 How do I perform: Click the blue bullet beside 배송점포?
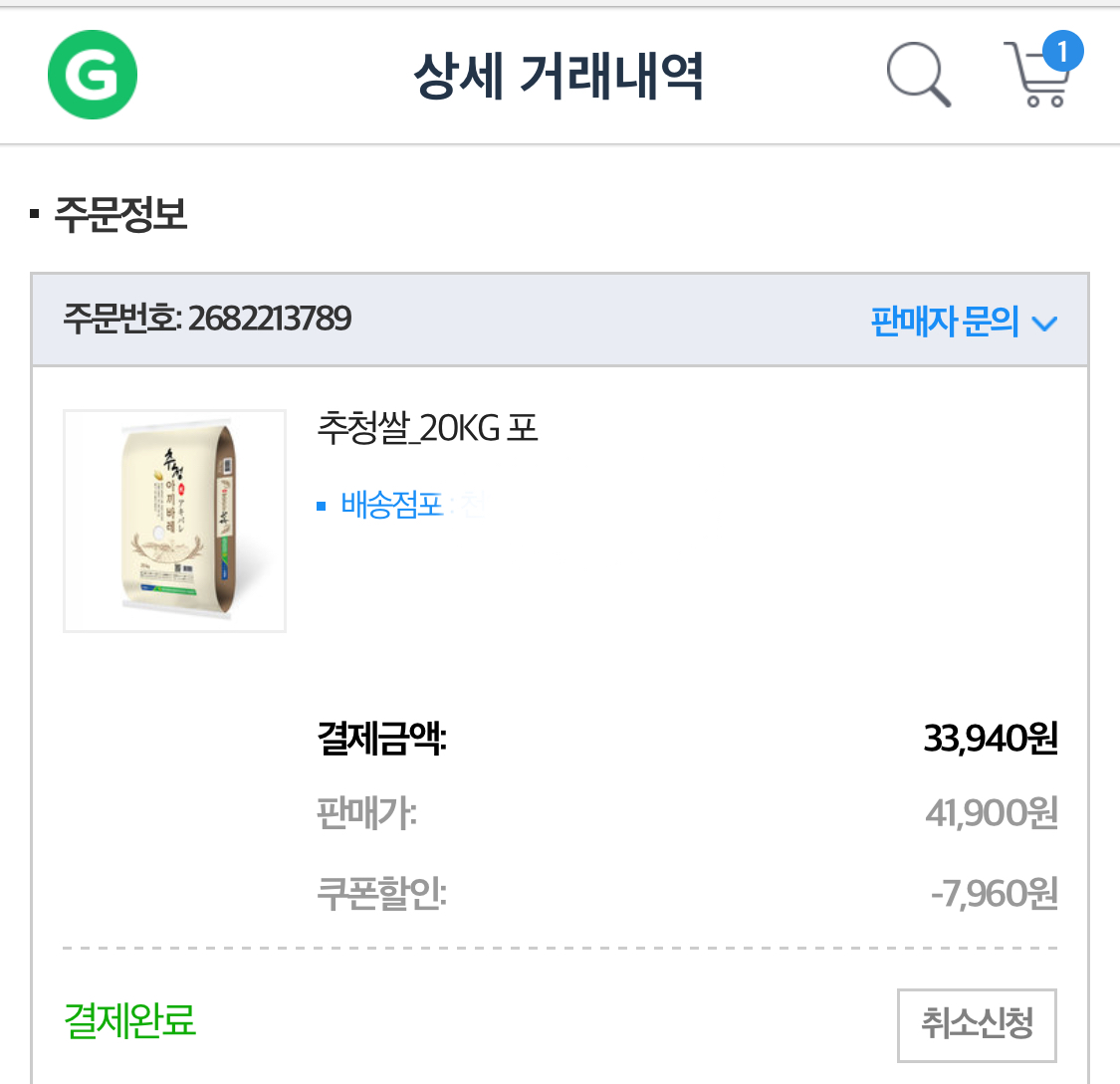coord(322,506)
